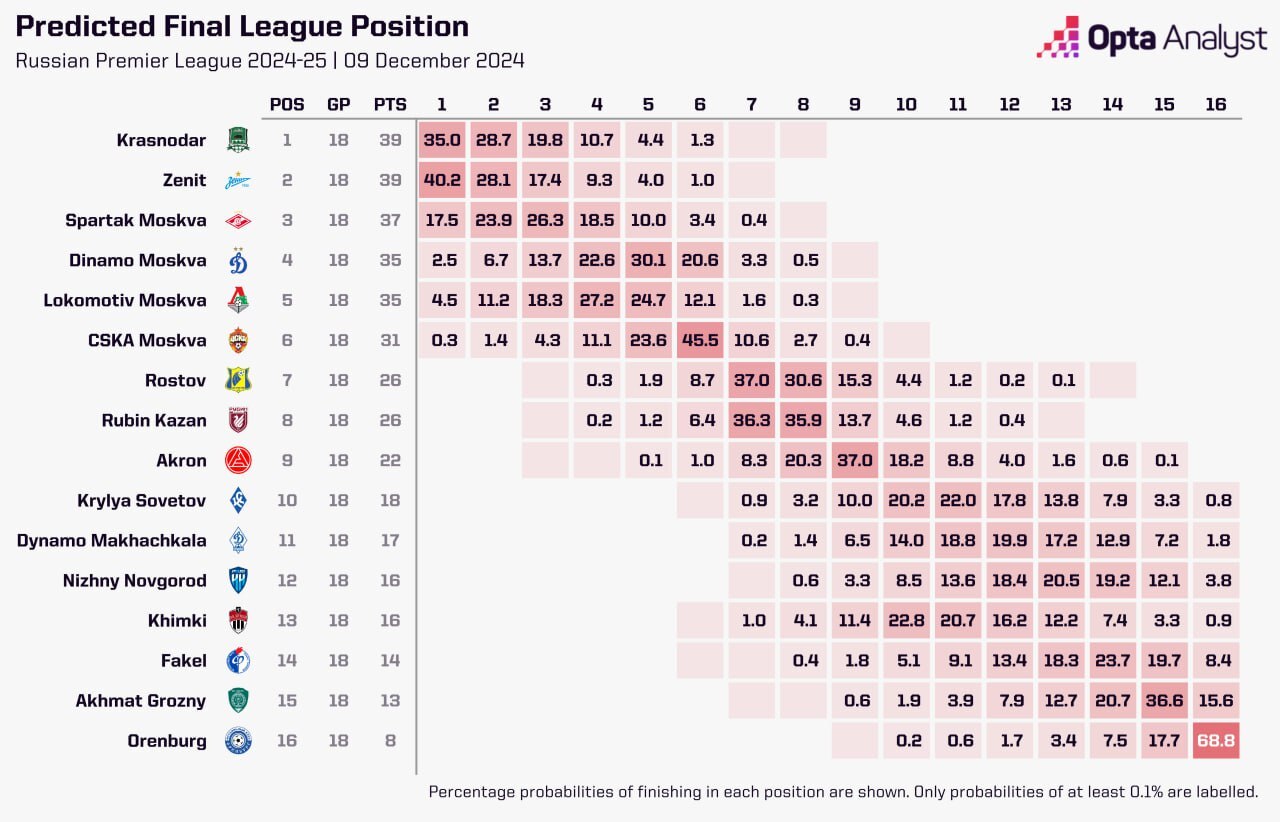The image size is (1280, 822).
Task: Click the Rostov club badge
Action: click(x=238, y=380)
